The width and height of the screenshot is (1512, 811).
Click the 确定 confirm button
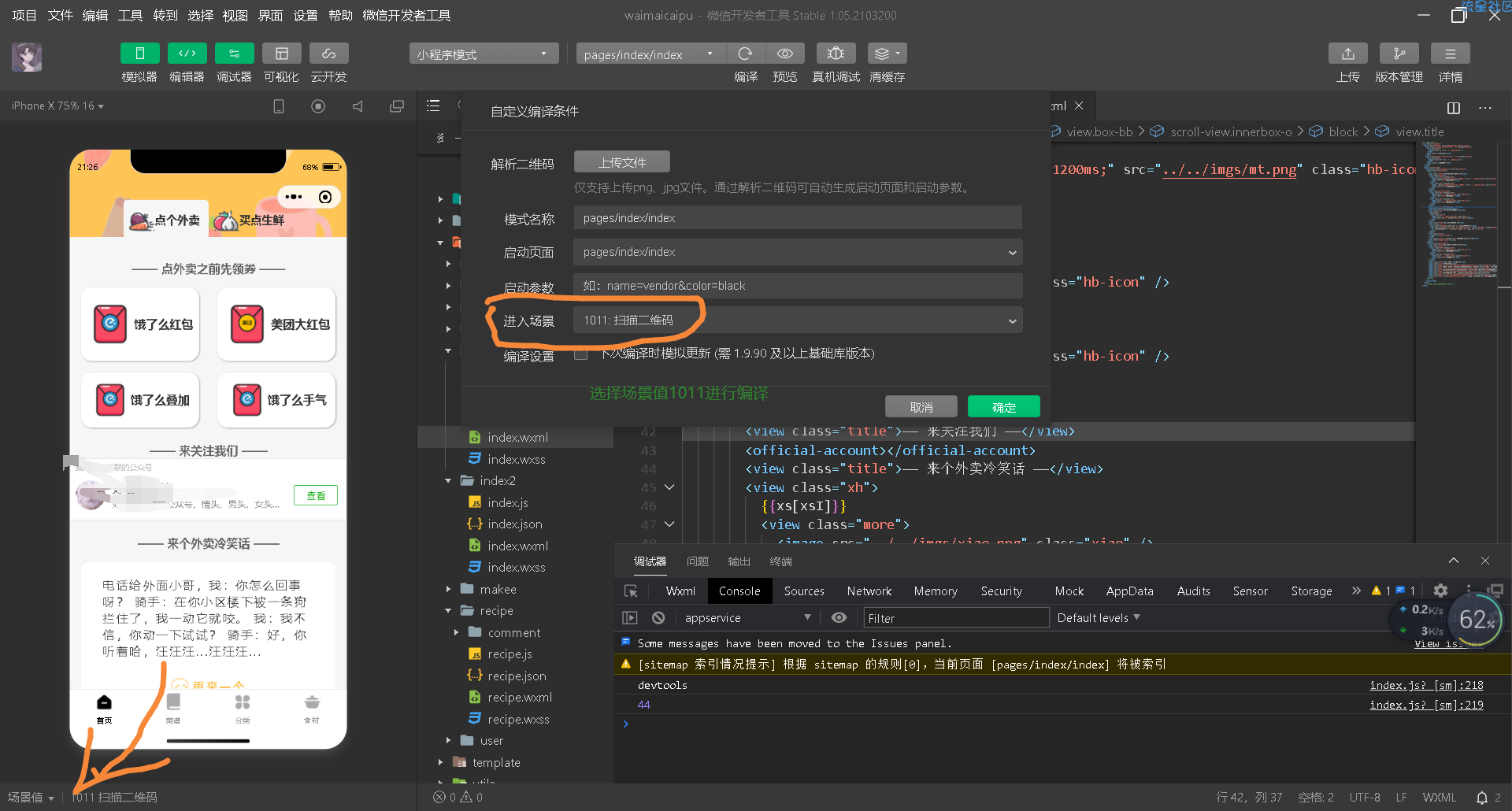pyautogui.click(x=1003, y=407)
